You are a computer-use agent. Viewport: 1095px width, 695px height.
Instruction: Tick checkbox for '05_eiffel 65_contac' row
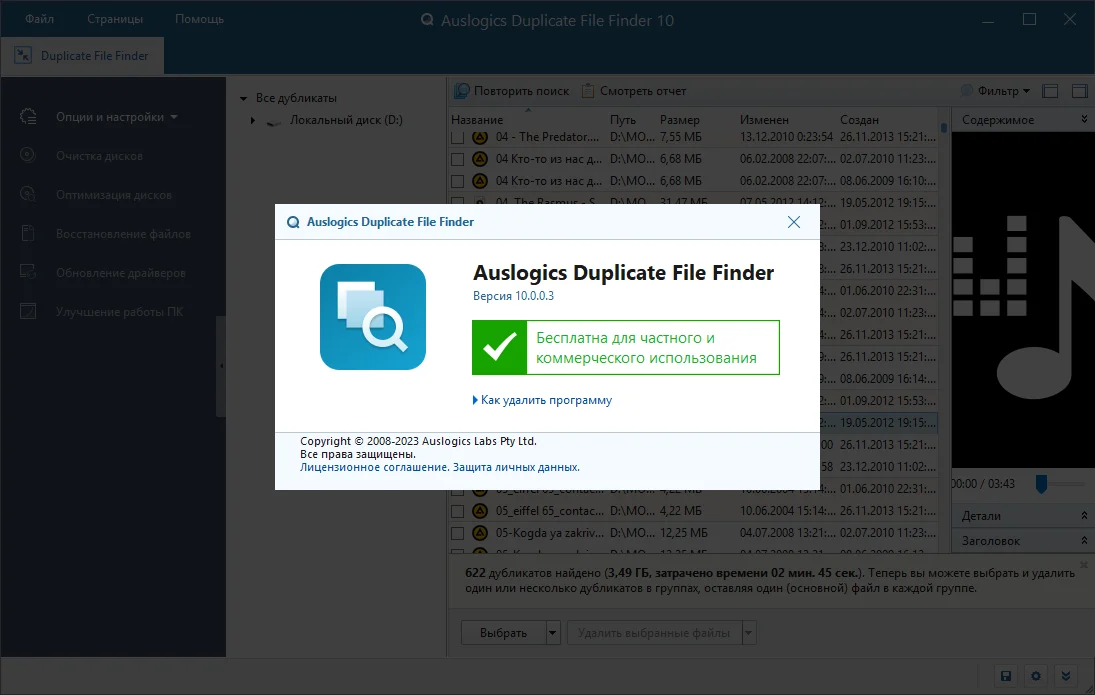tap(457, 511)
